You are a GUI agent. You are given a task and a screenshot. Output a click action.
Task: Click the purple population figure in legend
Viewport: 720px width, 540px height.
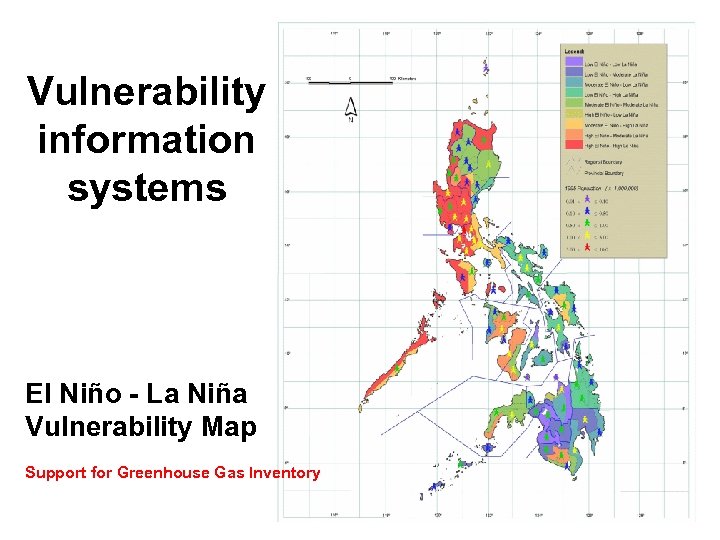click(587, 199)
